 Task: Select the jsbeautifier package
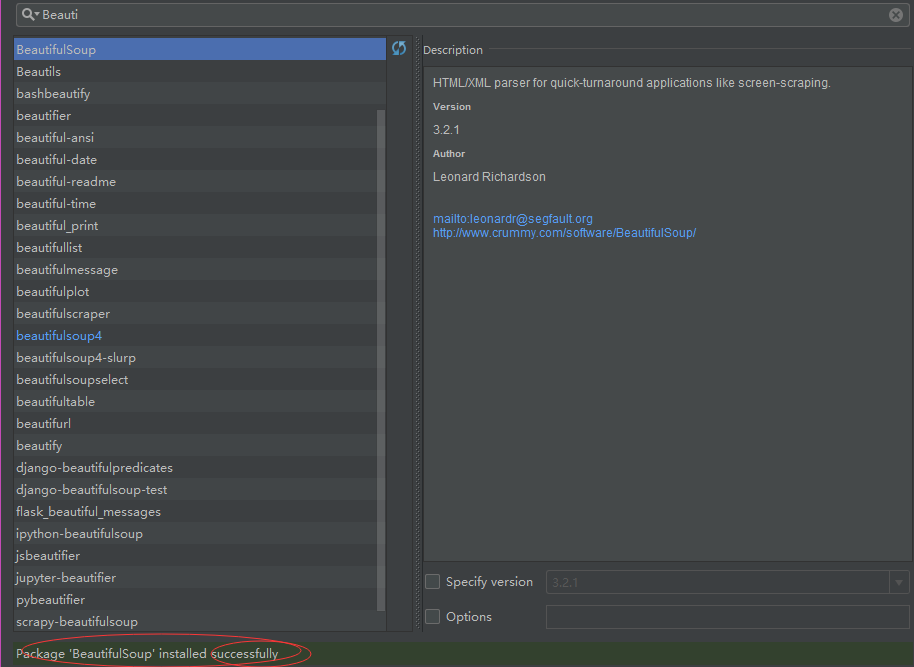(196, 556)
